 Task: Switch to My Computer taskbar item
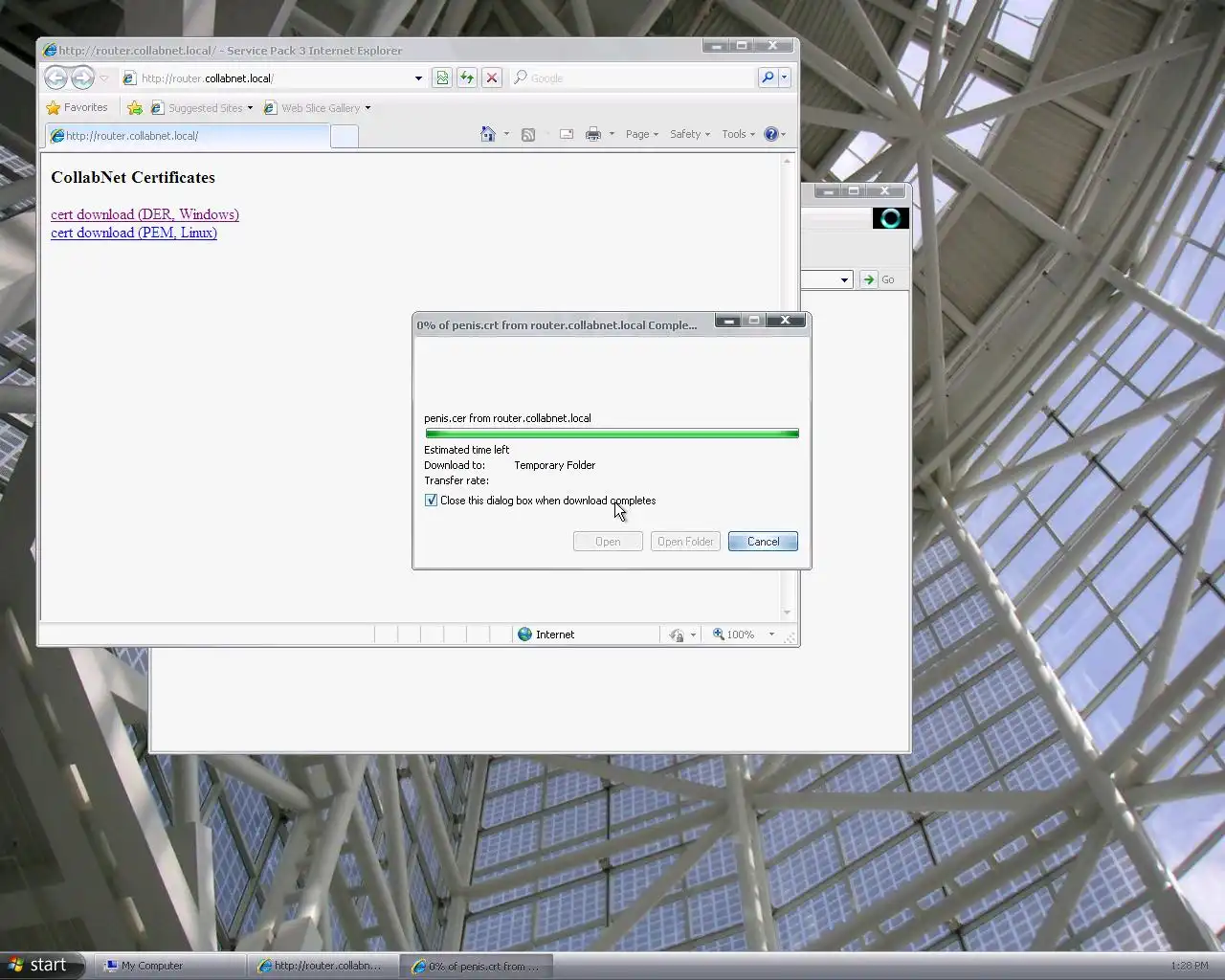[x=168, y=966]
